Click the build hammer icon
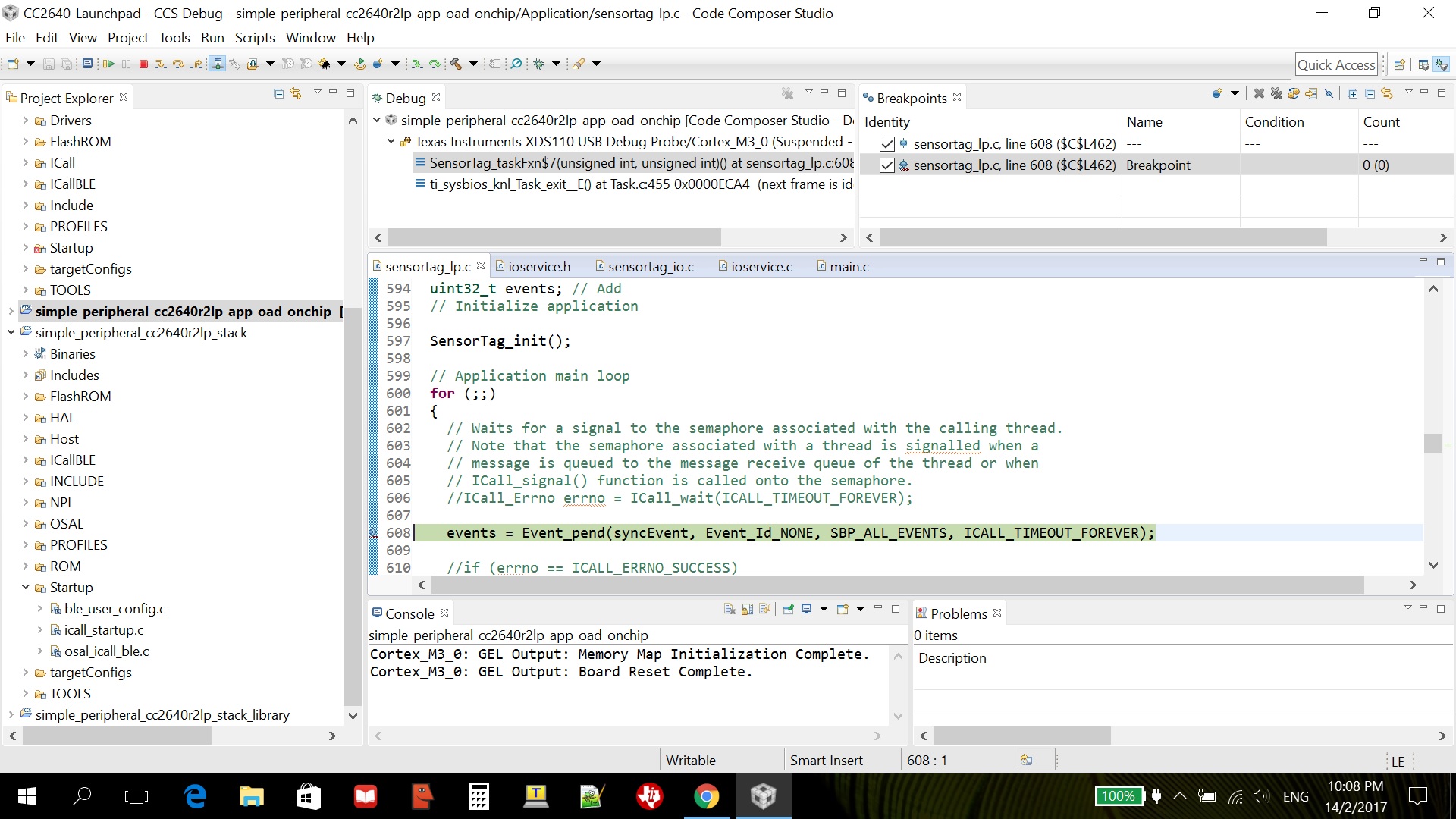The image size is (1456, 819). pyautogui.click(x=456, y=64)
